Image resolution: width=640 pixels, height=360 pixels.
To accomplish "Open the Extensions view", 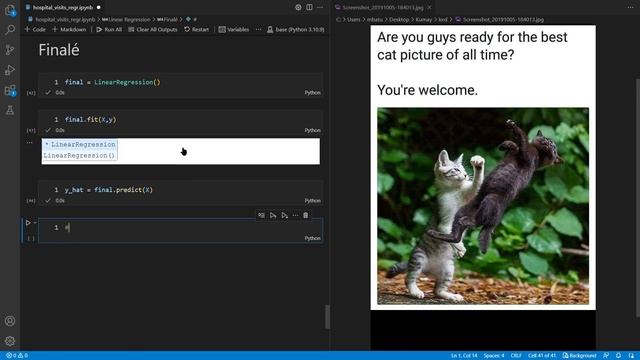I will pyautogui.click(x=10, y=90).
